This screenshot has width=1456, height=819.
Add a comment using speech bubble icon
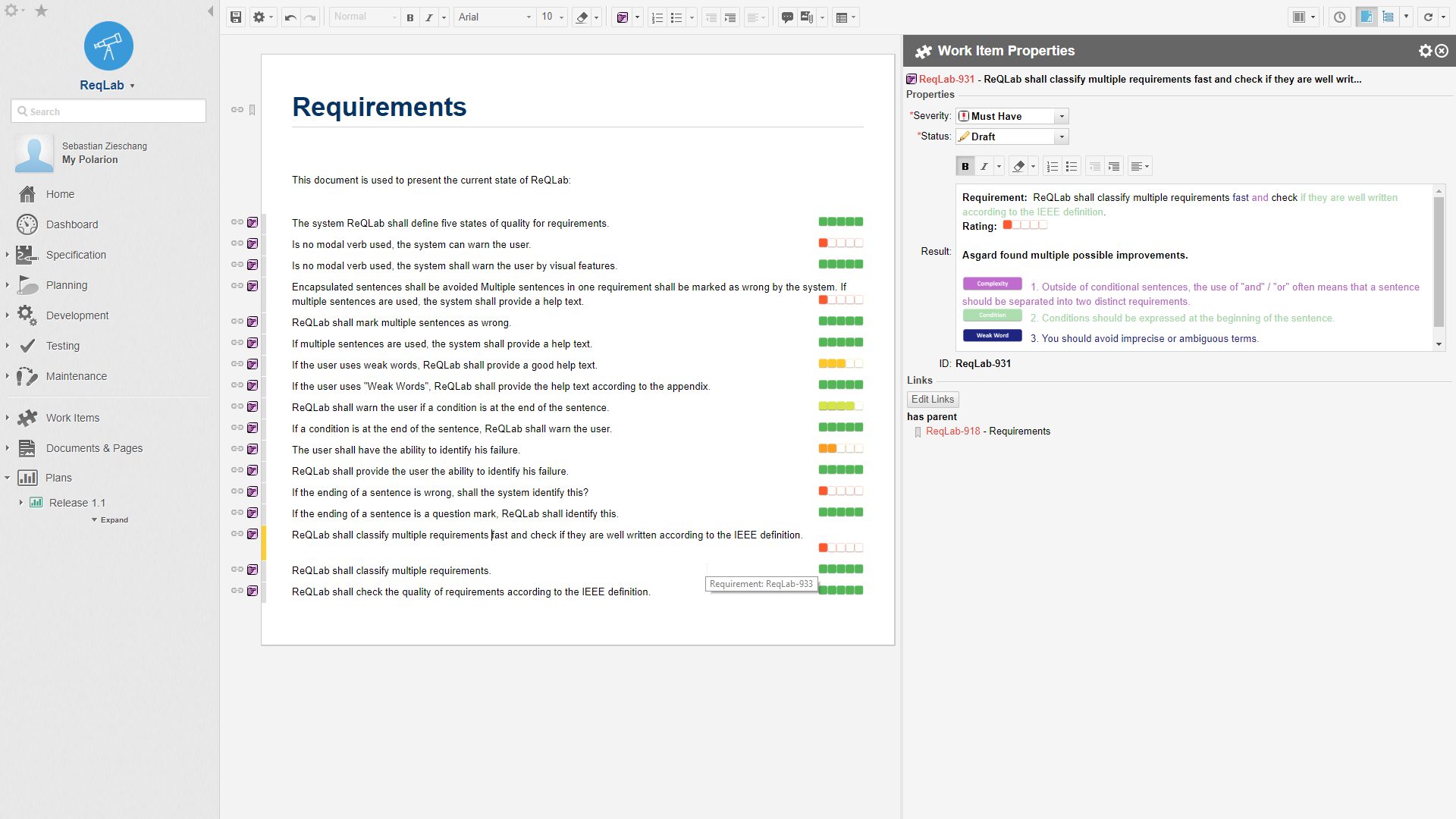(787, 17)
